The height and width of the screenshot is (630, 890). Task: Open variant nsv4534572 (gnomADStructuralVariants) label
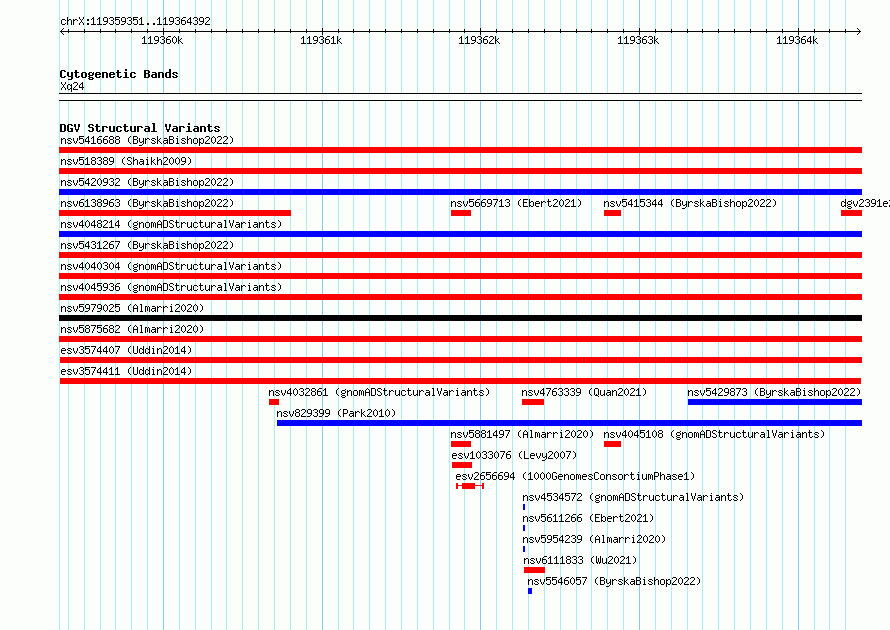[x=633, y=497]
